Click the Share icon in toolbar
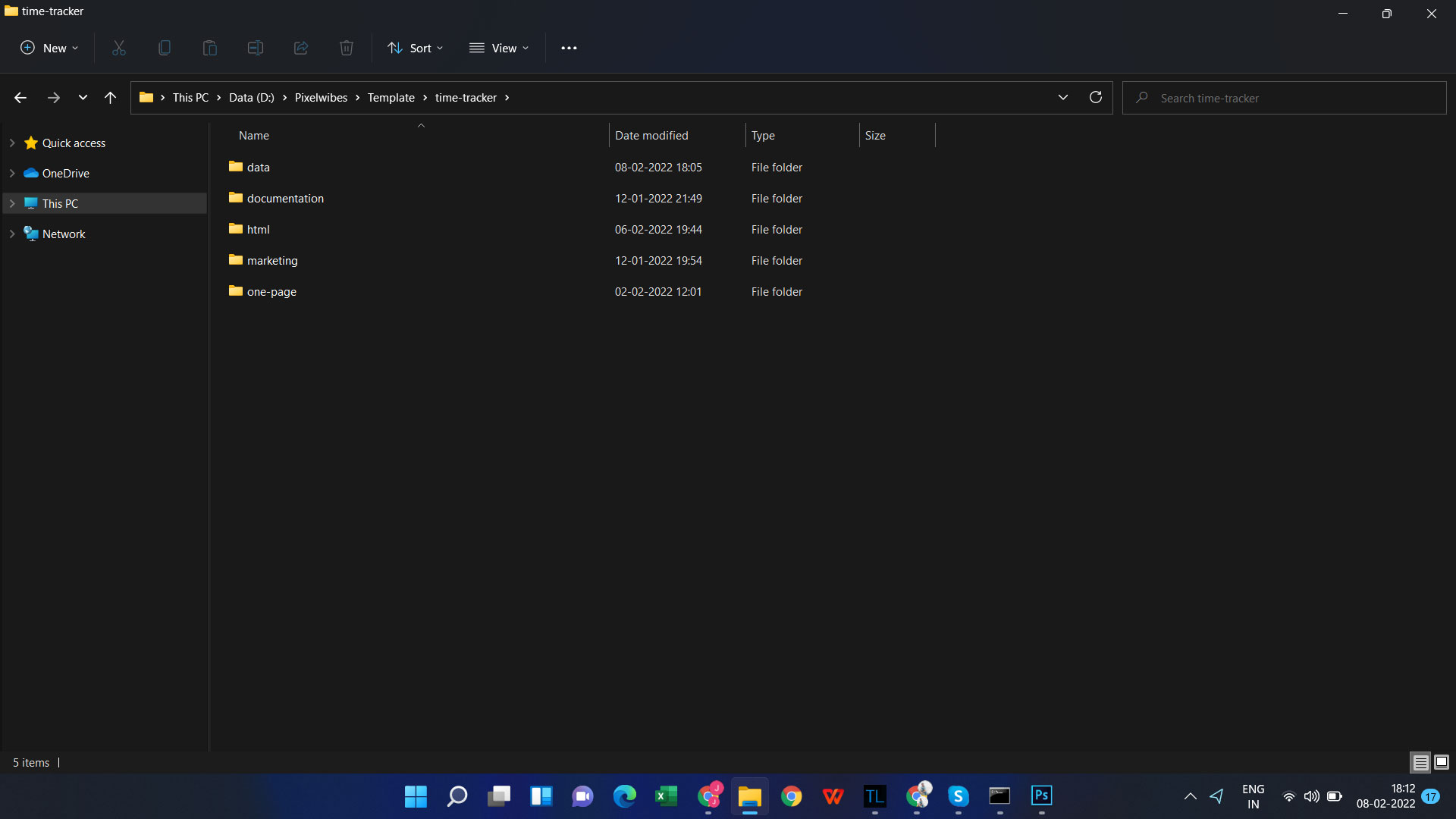 (301, 48)
